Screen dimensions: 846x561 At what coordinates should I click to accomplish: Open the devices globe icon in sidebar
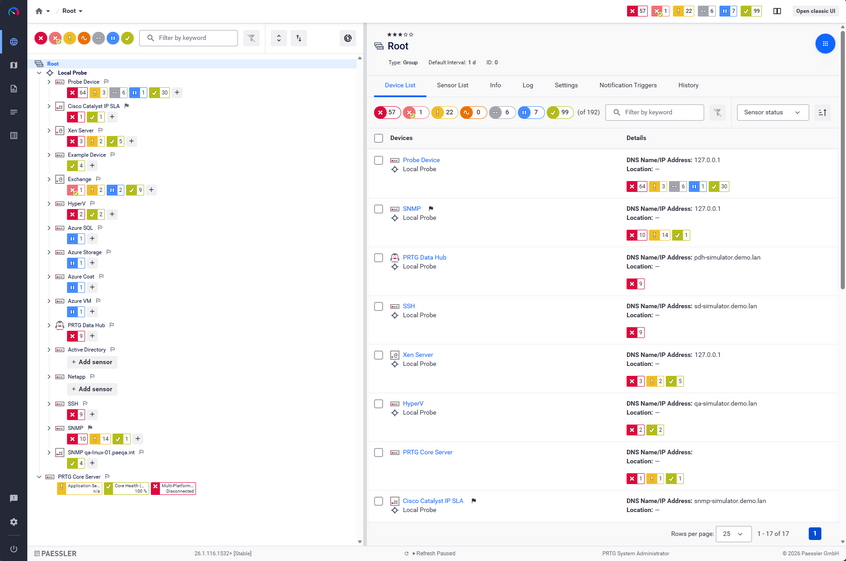click(13, 42)
